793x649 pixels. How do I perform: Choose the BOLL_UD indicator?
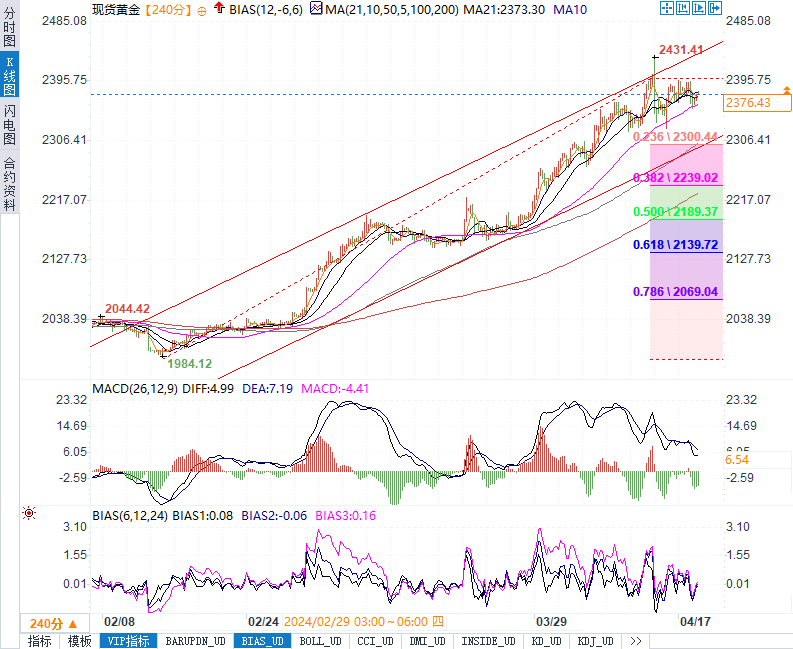point(321,641)
